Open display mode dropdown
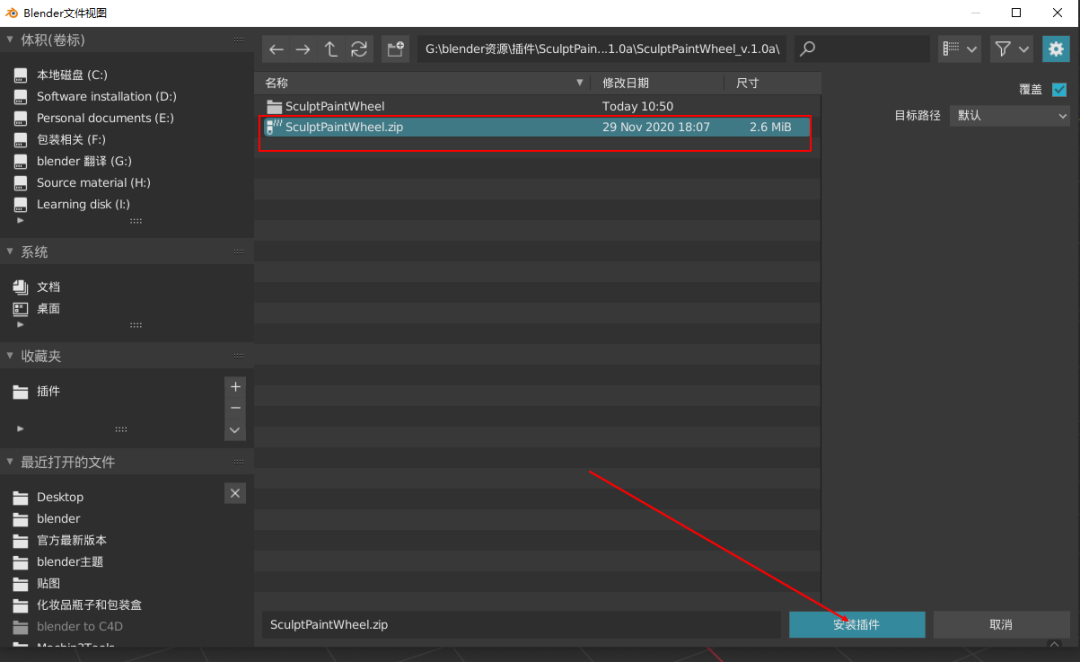 (x=959, y=49)
